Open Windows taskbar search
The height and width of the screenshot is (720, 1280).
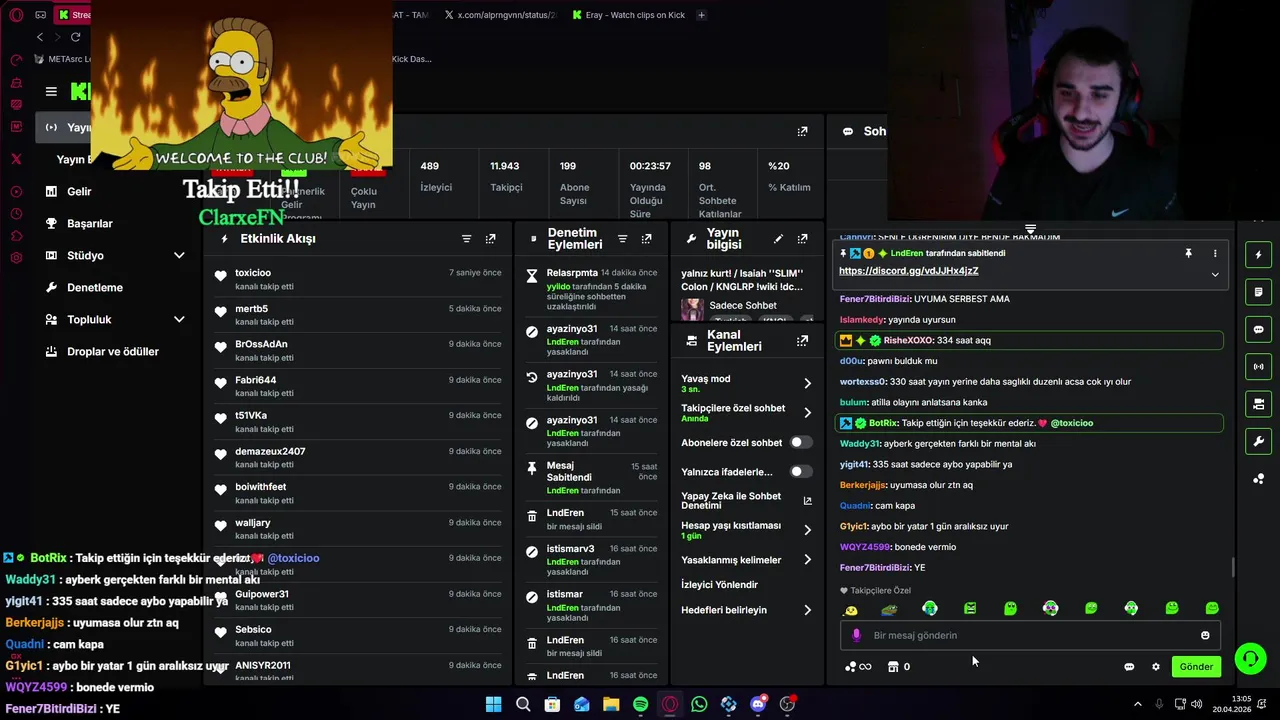click(523, 704)
